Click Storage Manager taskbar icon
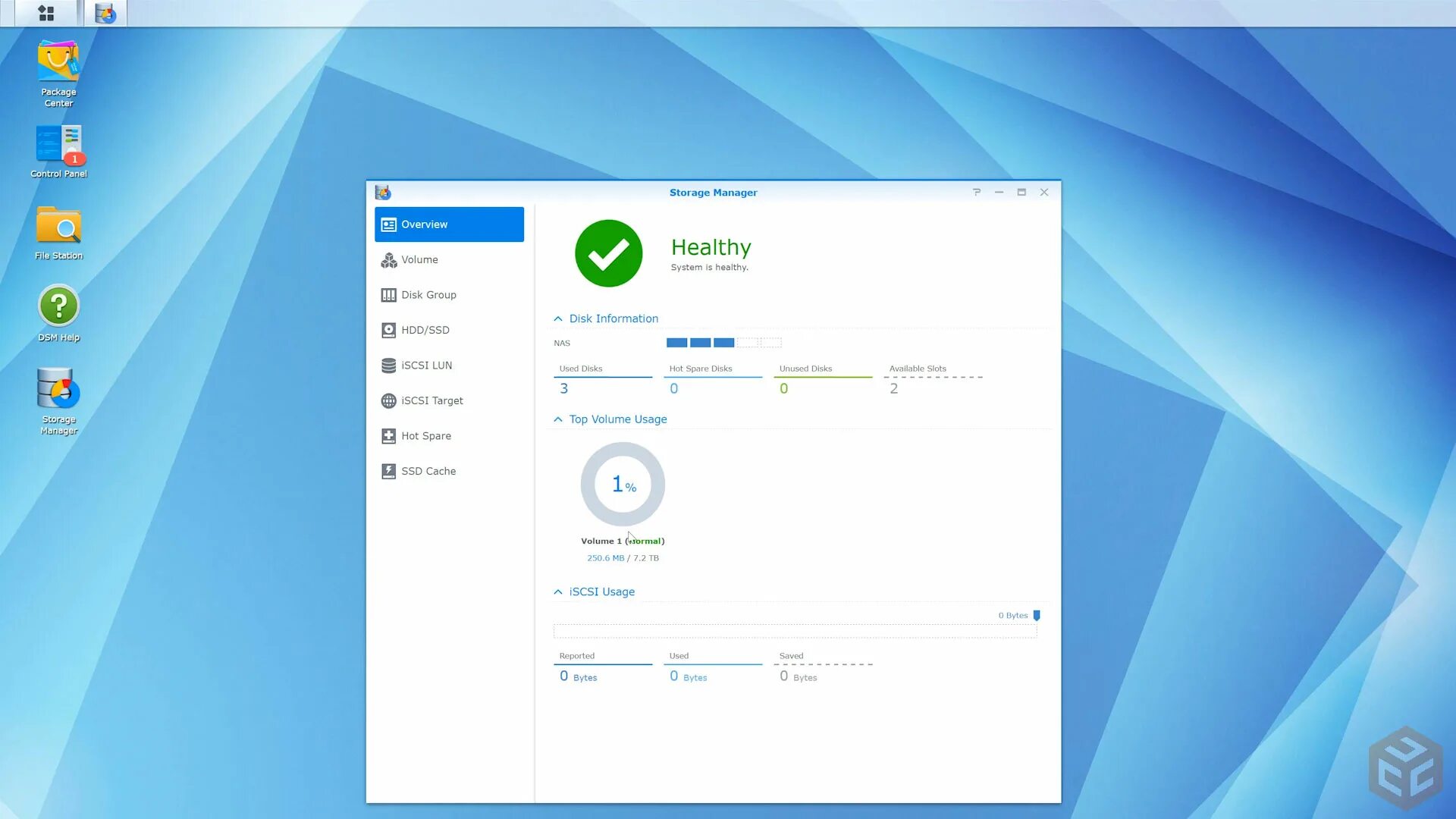Screen dimensions: 1456x819 (x=105, y=13)
